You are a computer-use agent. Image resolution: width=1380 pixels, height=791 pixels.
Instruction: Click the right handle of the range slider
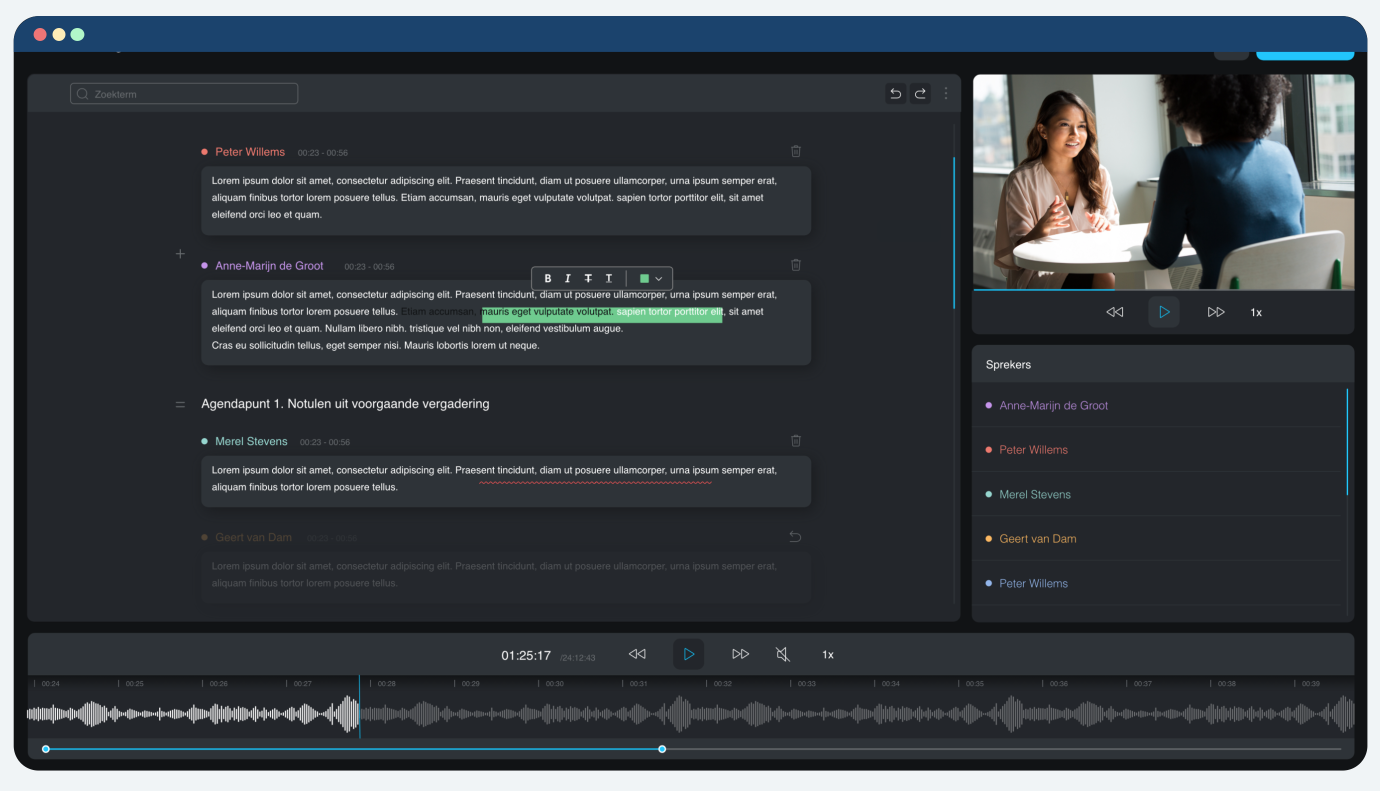tap(662, 749)
